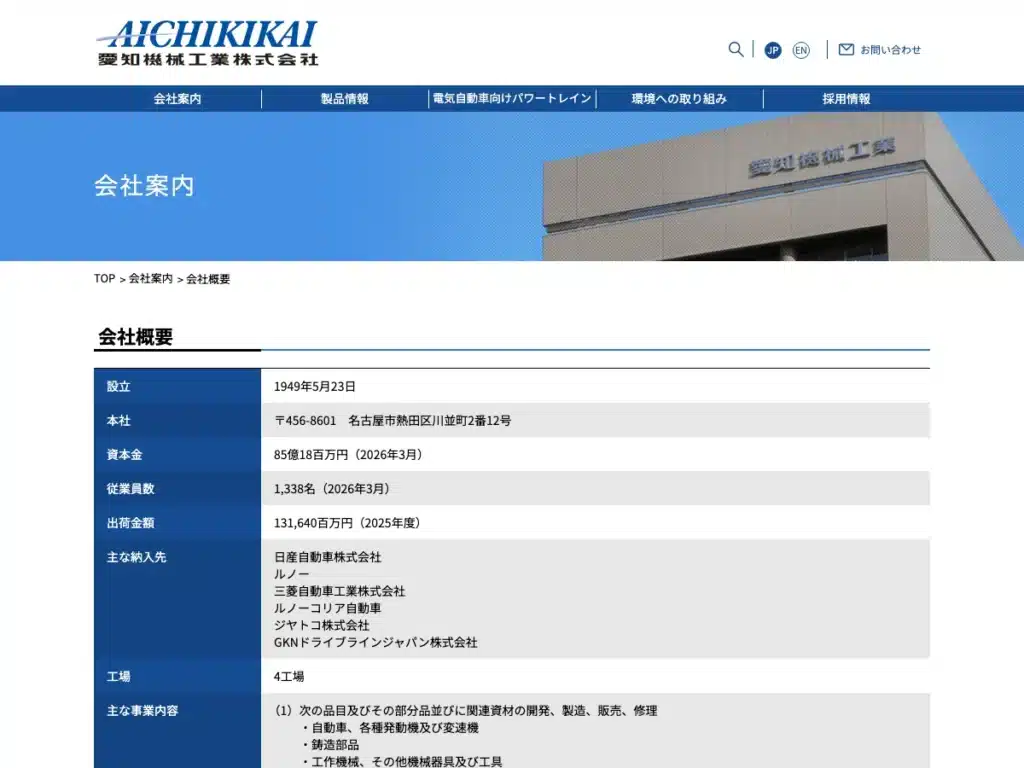The width and height of the screenshot is (1024, 768).
Task: Click ジヤトコ株式会社 in the list
Action: tap(322, 625)
